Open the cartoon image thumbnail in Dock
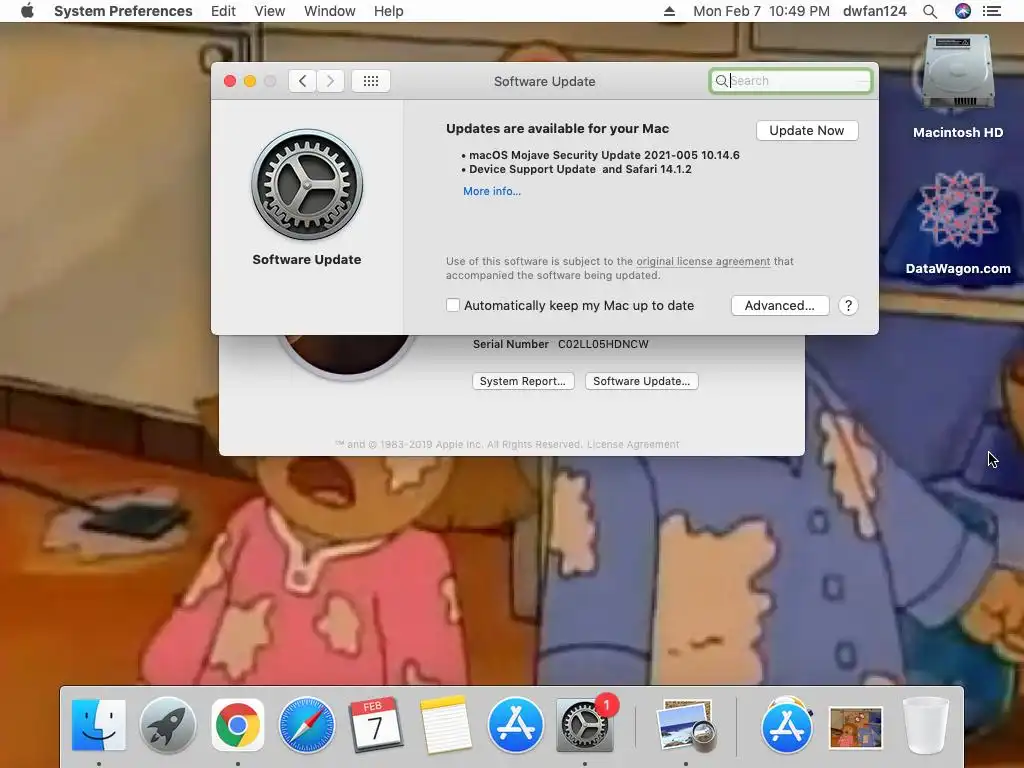Screen dimensions: 1024x768 coord(856,728)
